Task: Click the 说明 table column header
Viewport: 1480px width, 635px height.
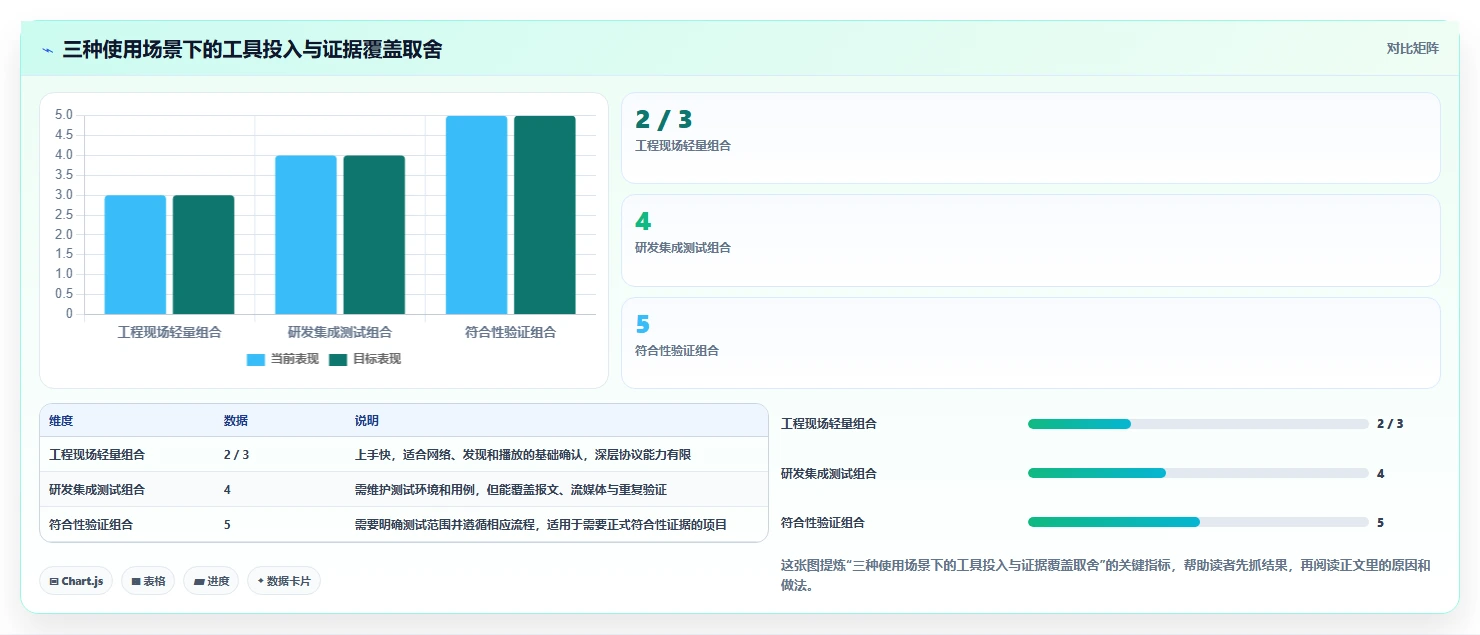Action: tap(367, 421)
